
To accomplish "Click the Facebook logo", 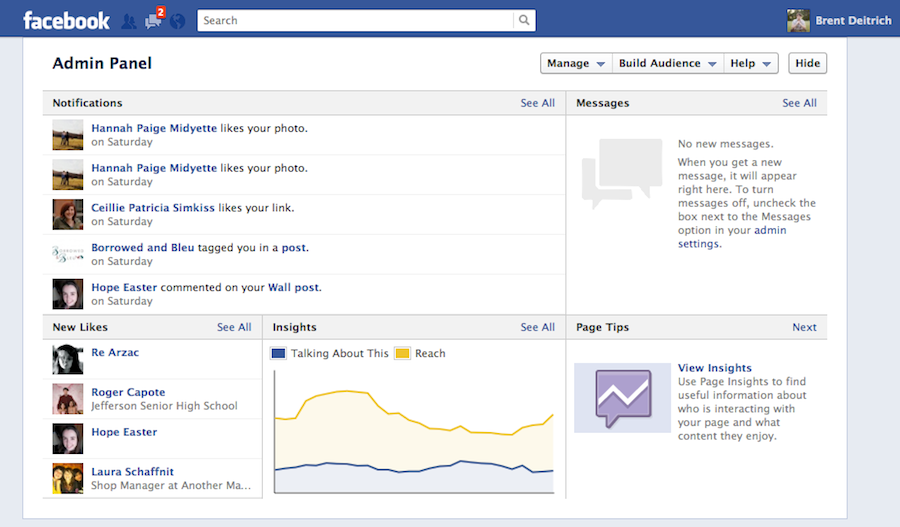I will (x=66, y=21).
